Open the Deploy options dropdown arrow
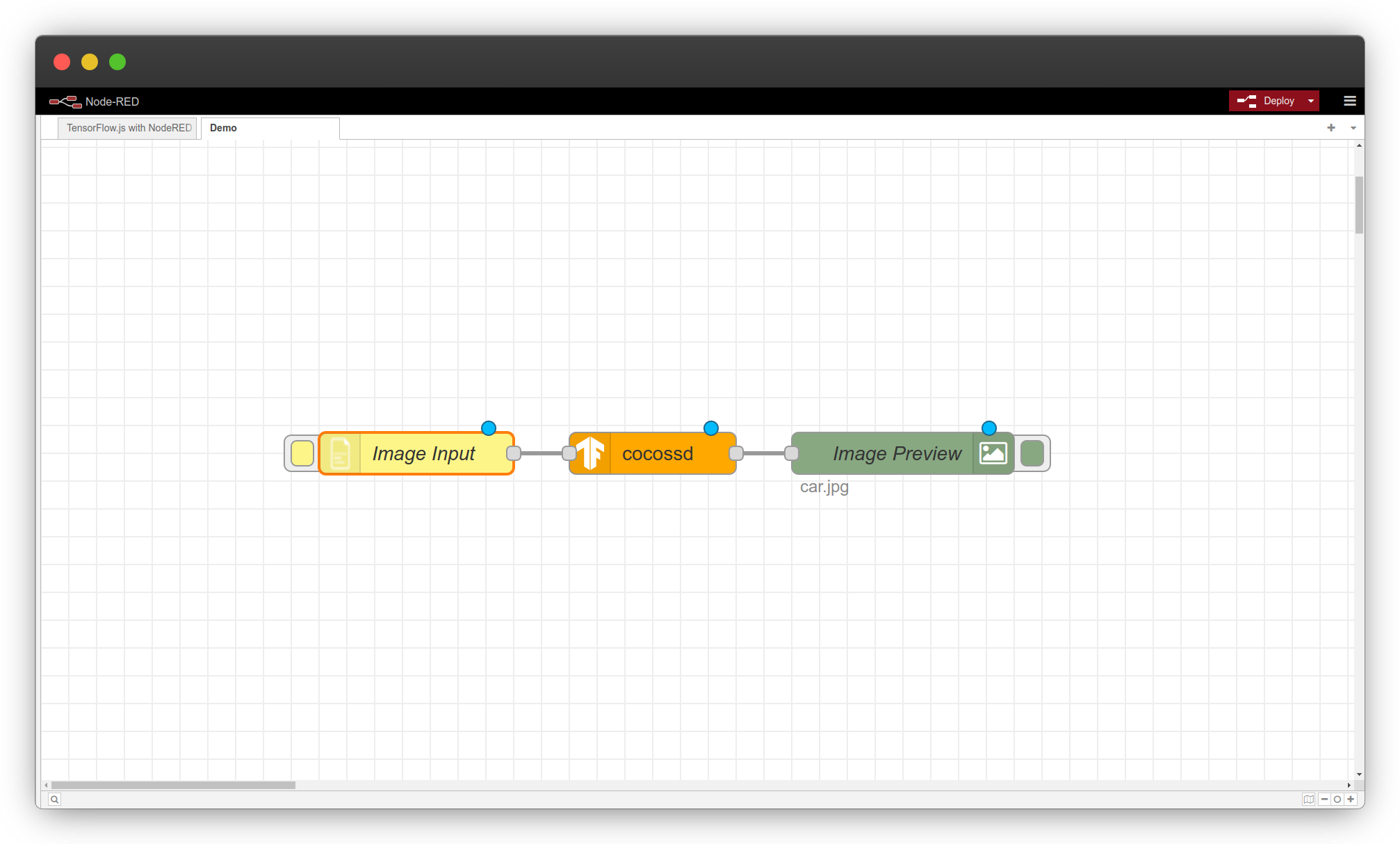This screenshot has height=844, width=1400. [x=1311, y=101]
